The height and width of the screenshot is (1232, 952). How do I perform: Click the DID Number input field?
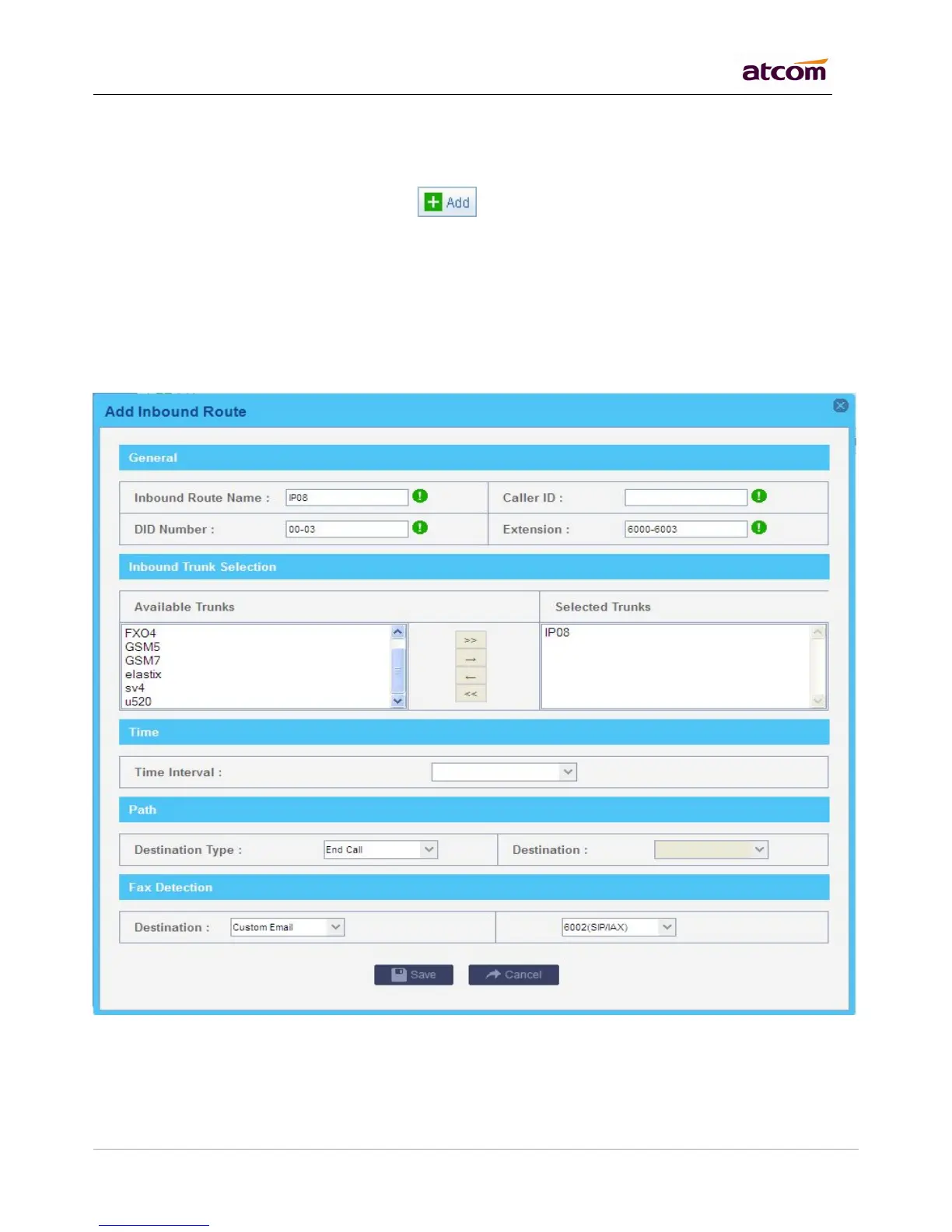click(347, 529)
